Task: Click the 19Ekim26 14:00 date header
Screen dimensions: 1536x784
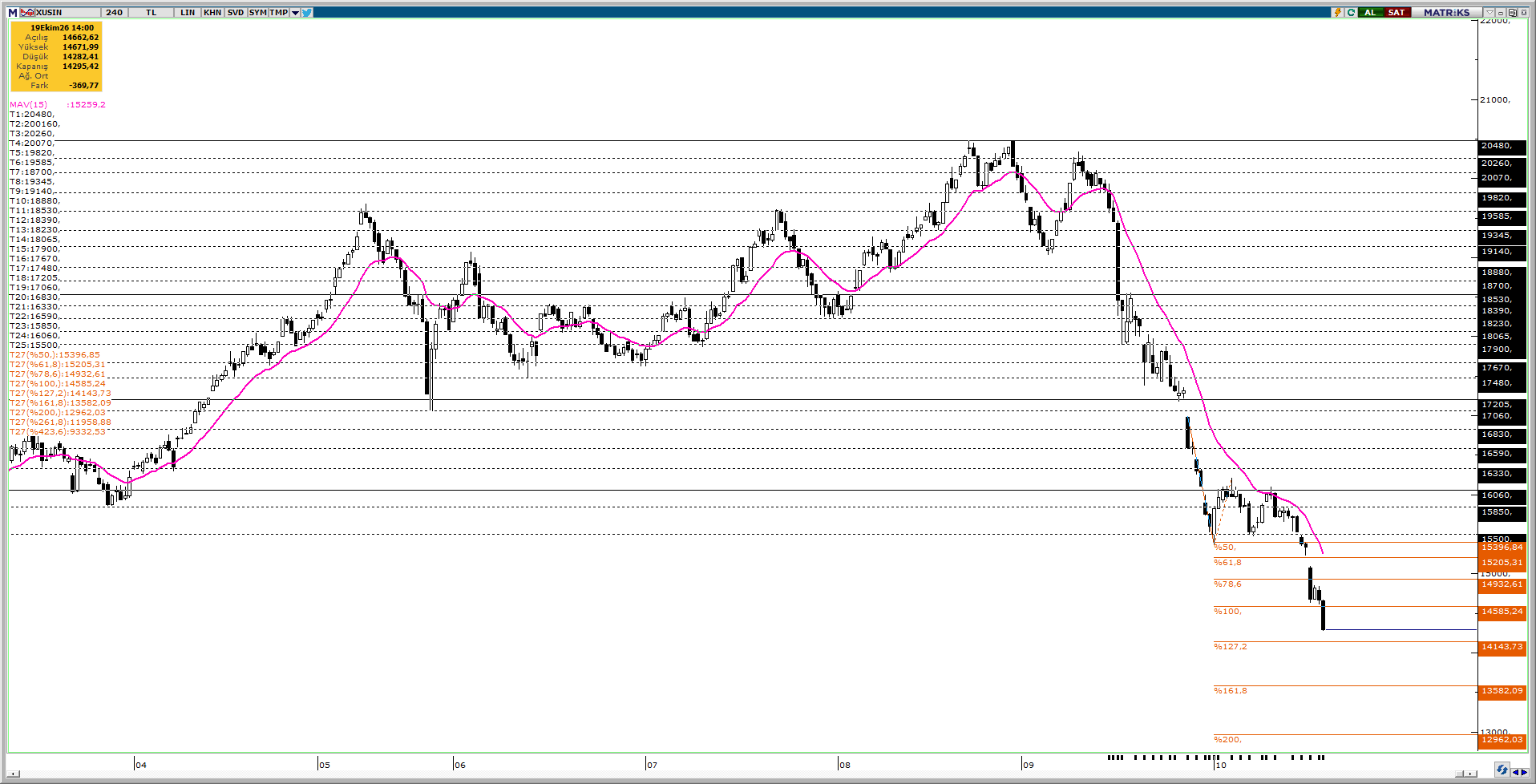Action: [62, 27]
